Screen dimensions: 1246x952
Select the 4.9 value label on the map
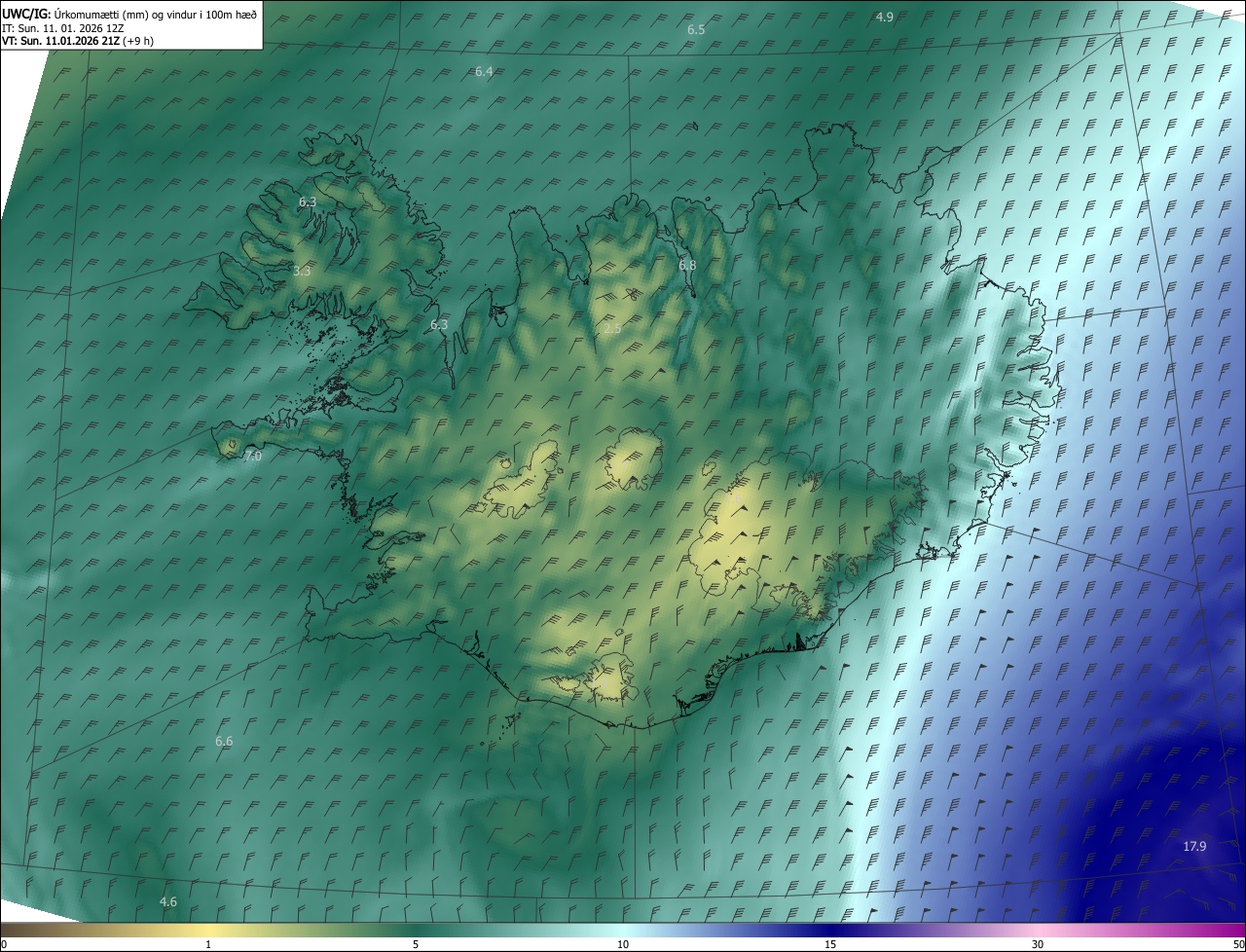(x=885, y=17)
